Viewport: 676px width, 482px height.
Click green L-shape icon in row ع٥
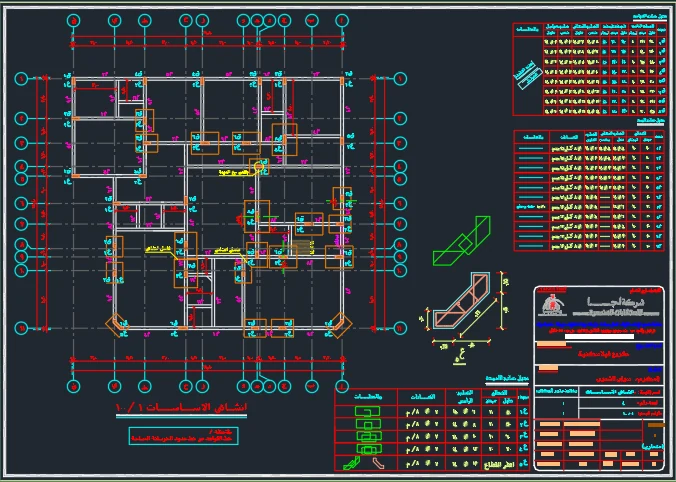351,464
